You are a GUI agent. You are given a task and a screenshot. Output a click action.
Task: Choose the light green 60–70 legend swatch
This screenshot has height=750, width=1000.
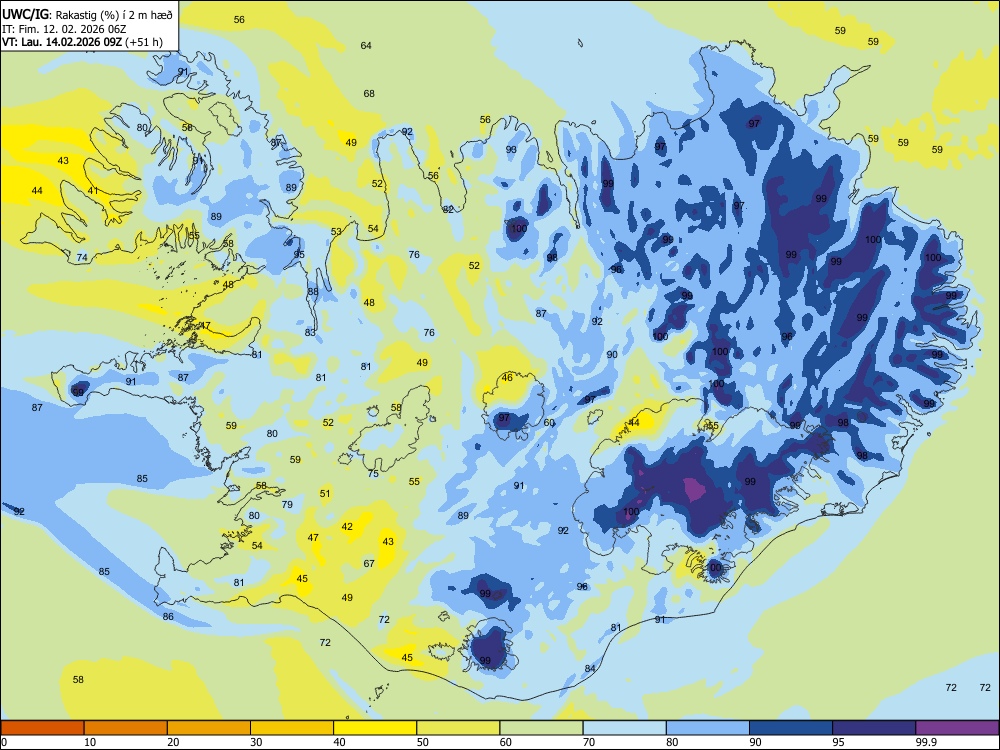[541, 728]
